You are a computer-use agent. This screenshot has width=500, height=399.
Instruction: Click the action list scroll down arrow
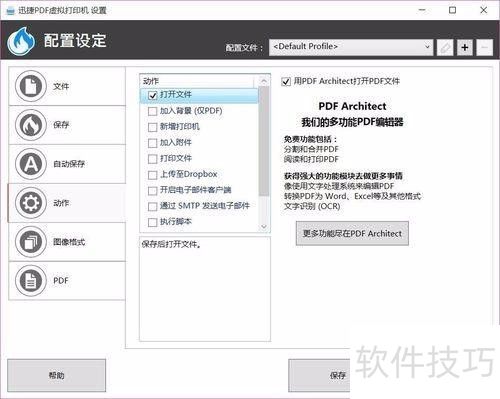(264, 227)
